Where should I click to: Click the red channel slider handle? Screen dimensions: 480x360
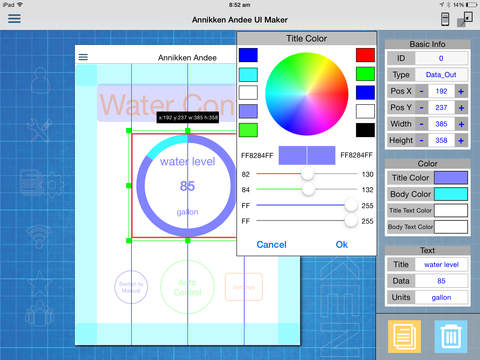[x=307, y=174]
